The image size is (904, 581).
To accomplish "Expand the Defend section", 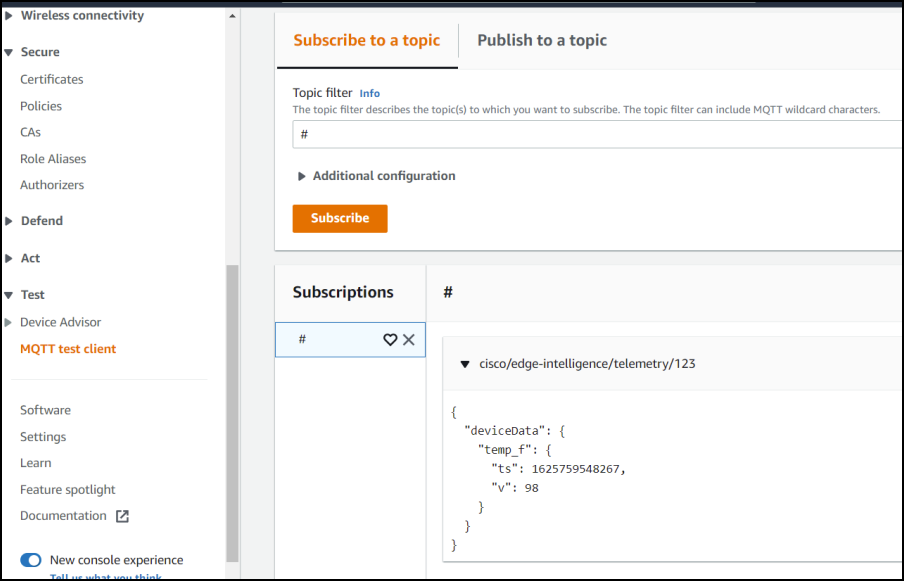I will [9, 221].
